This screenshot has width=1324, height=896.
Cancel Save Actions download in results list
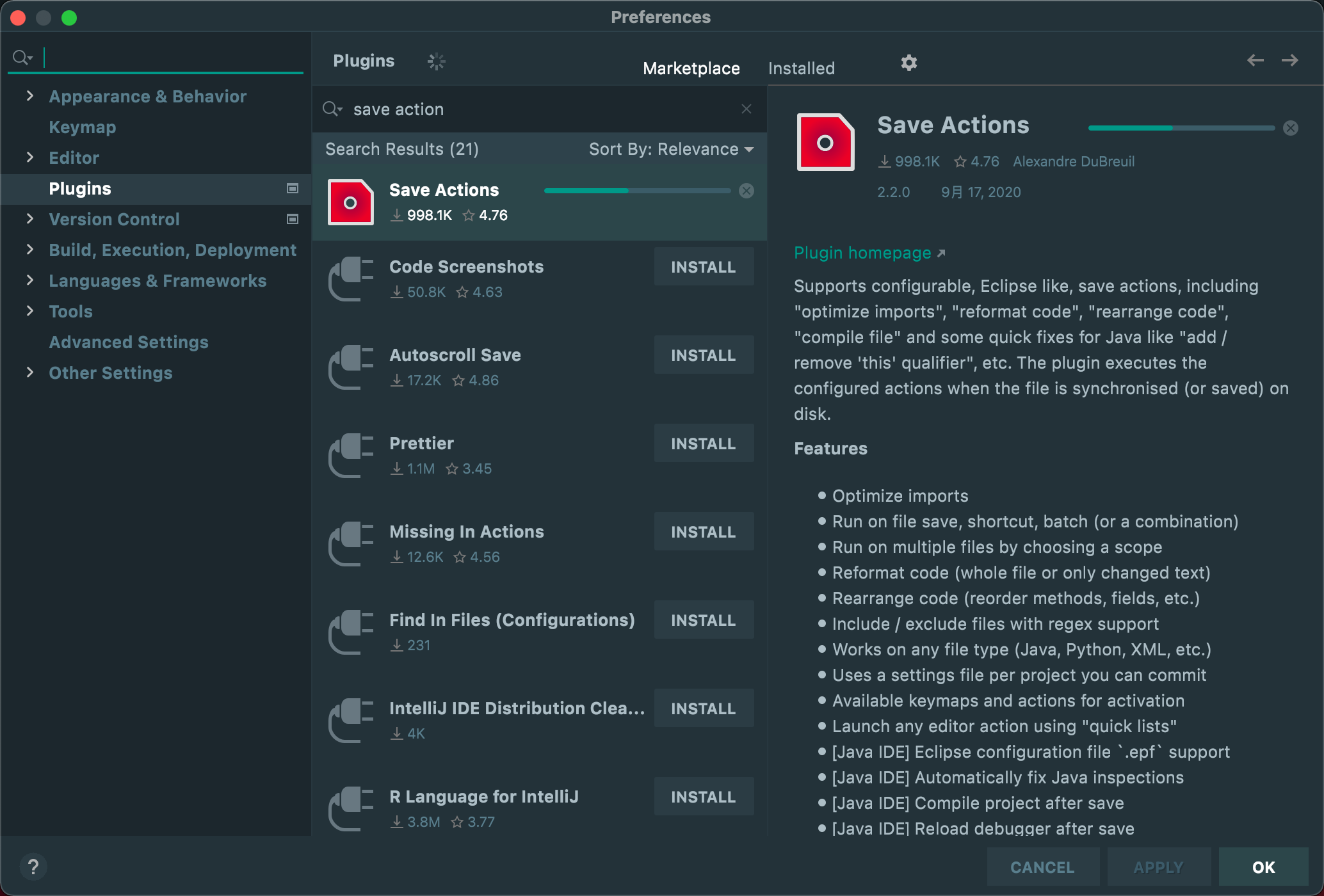tap(747, 191)
